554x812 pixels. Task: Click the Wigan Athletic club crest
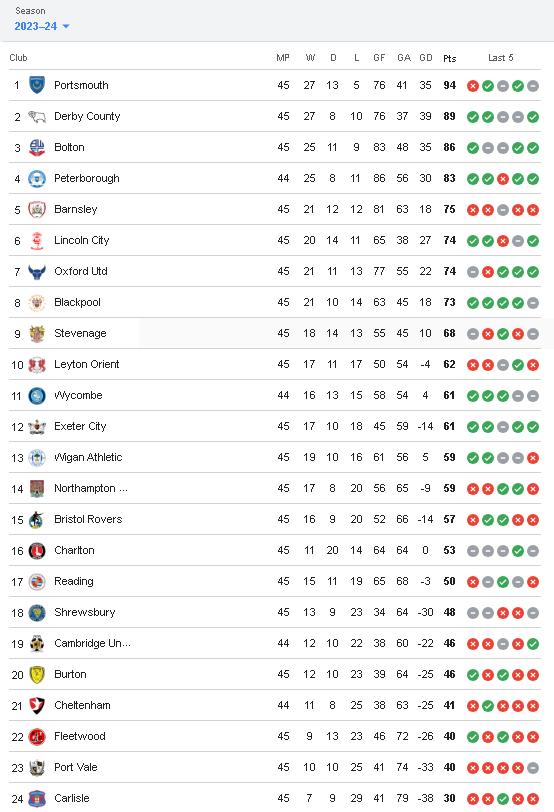37,457
